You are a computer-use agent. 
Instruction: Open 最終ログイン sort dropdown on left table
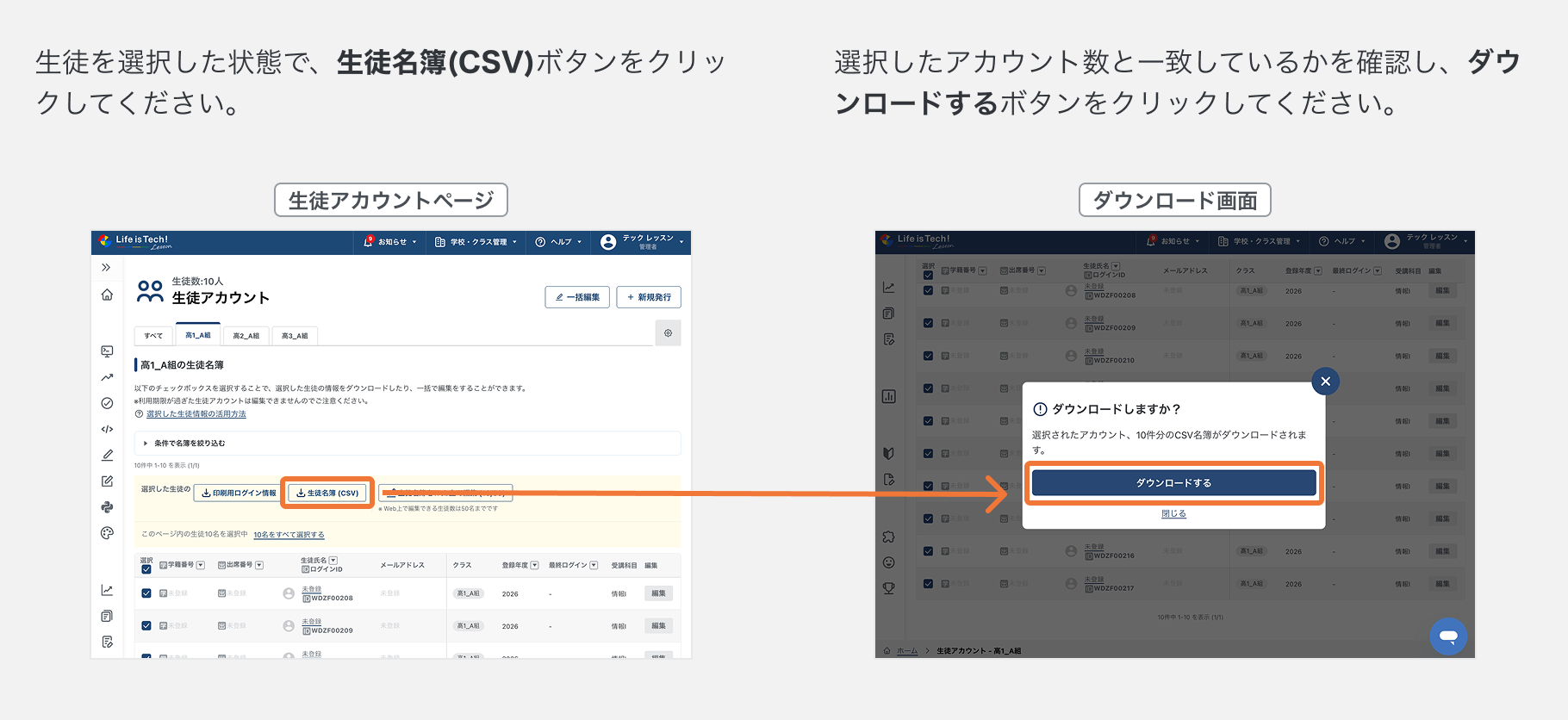point(594,566)
